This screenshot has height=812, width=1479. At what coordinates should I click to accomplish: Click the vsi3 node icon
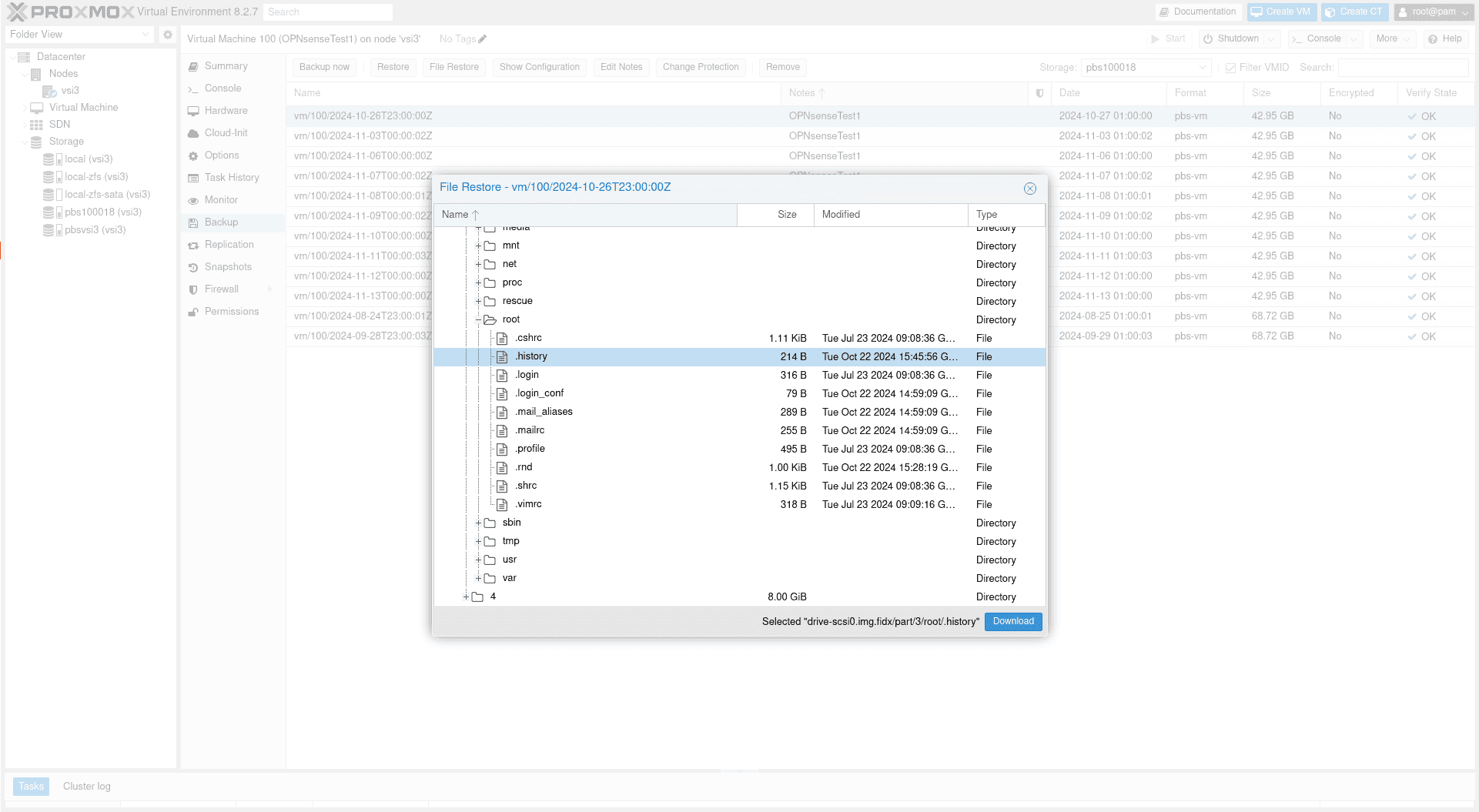(x=49, y=91)
